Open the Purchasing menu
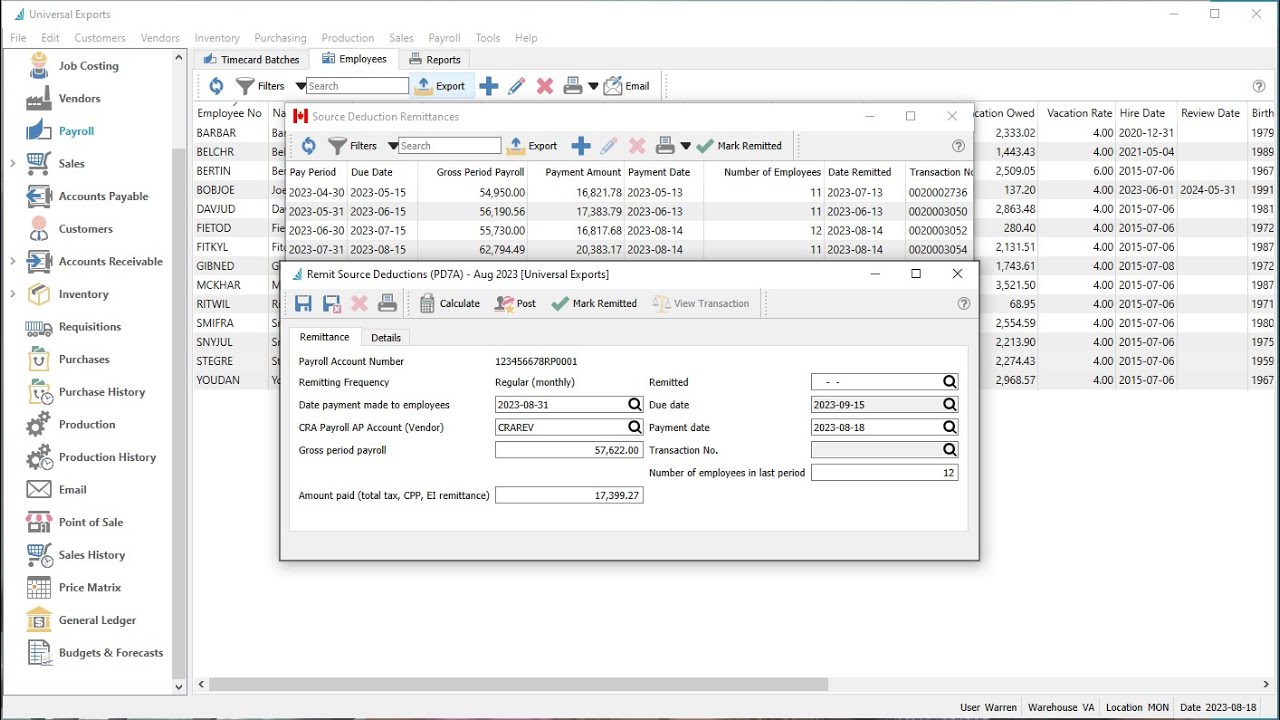The width and height of the screenshot is (1280, 720). [280, 38]
